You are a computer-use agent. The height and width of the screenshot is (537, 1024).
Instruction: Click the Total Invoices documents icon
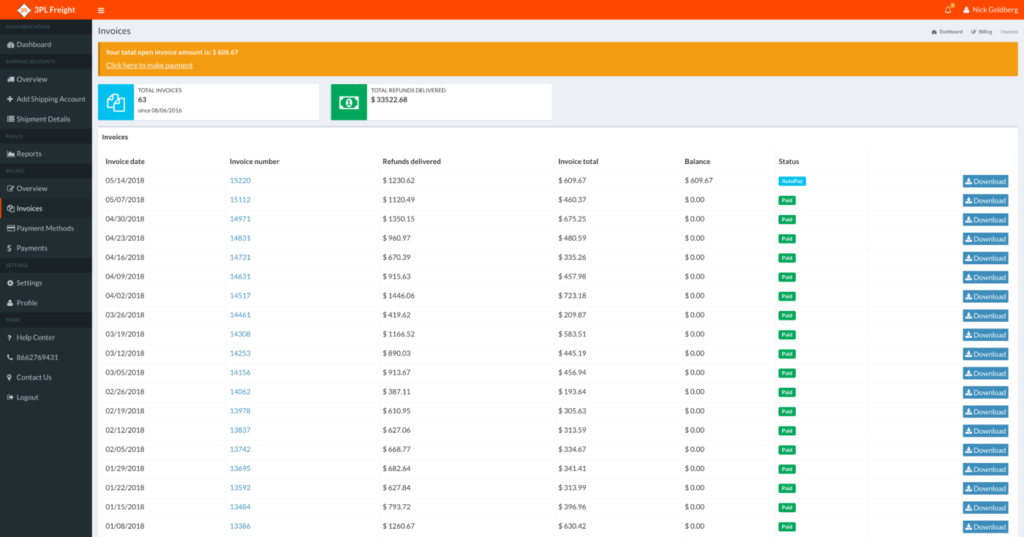point(116,102)
